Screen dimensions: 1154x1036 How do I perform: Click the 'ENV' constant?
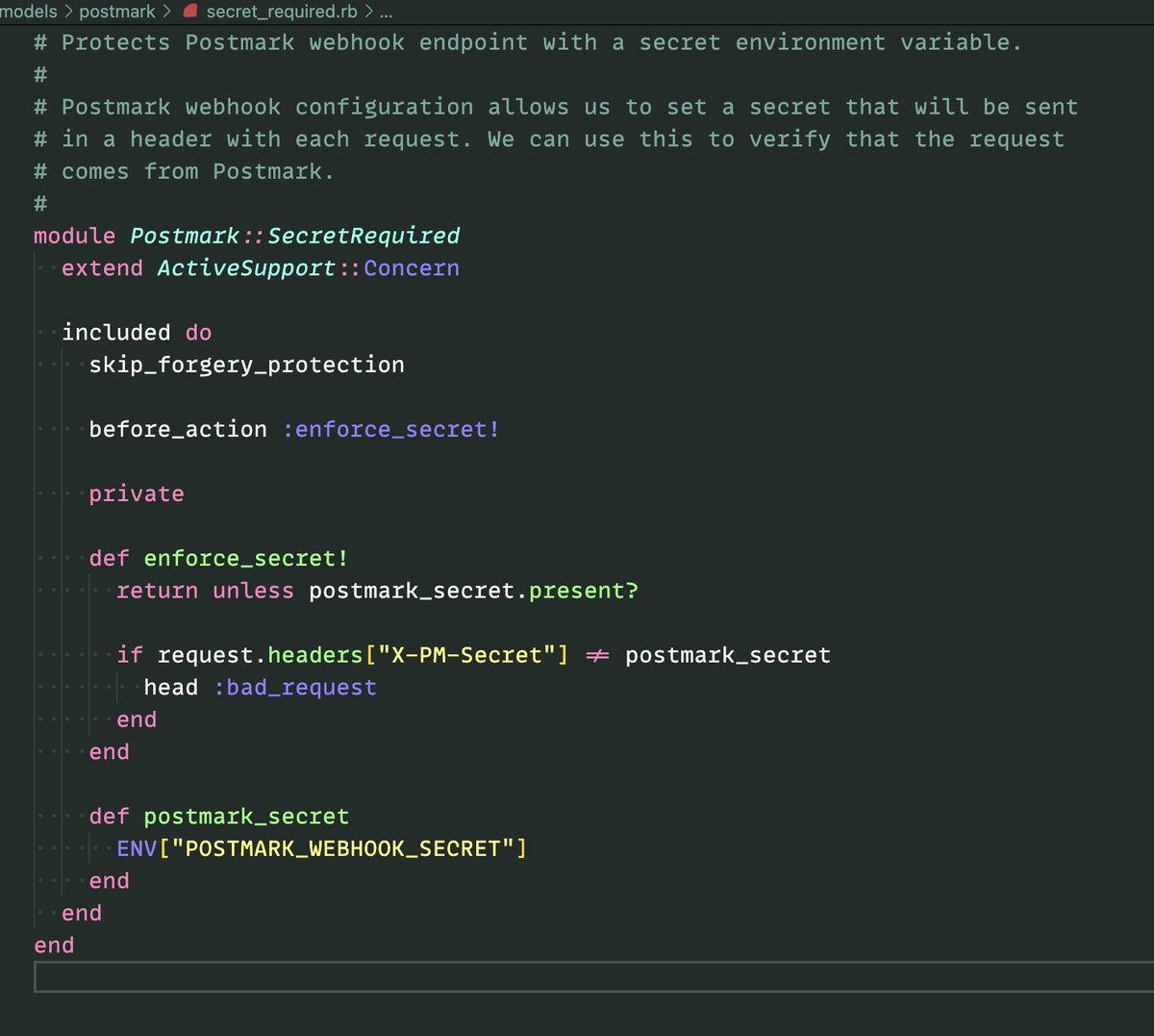(x=138, y=848)
